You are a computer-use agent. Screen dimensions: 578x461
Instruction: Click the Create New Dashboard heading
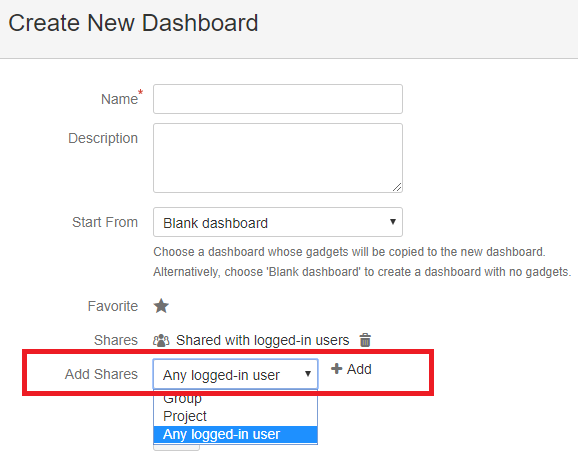pos(133,23)
